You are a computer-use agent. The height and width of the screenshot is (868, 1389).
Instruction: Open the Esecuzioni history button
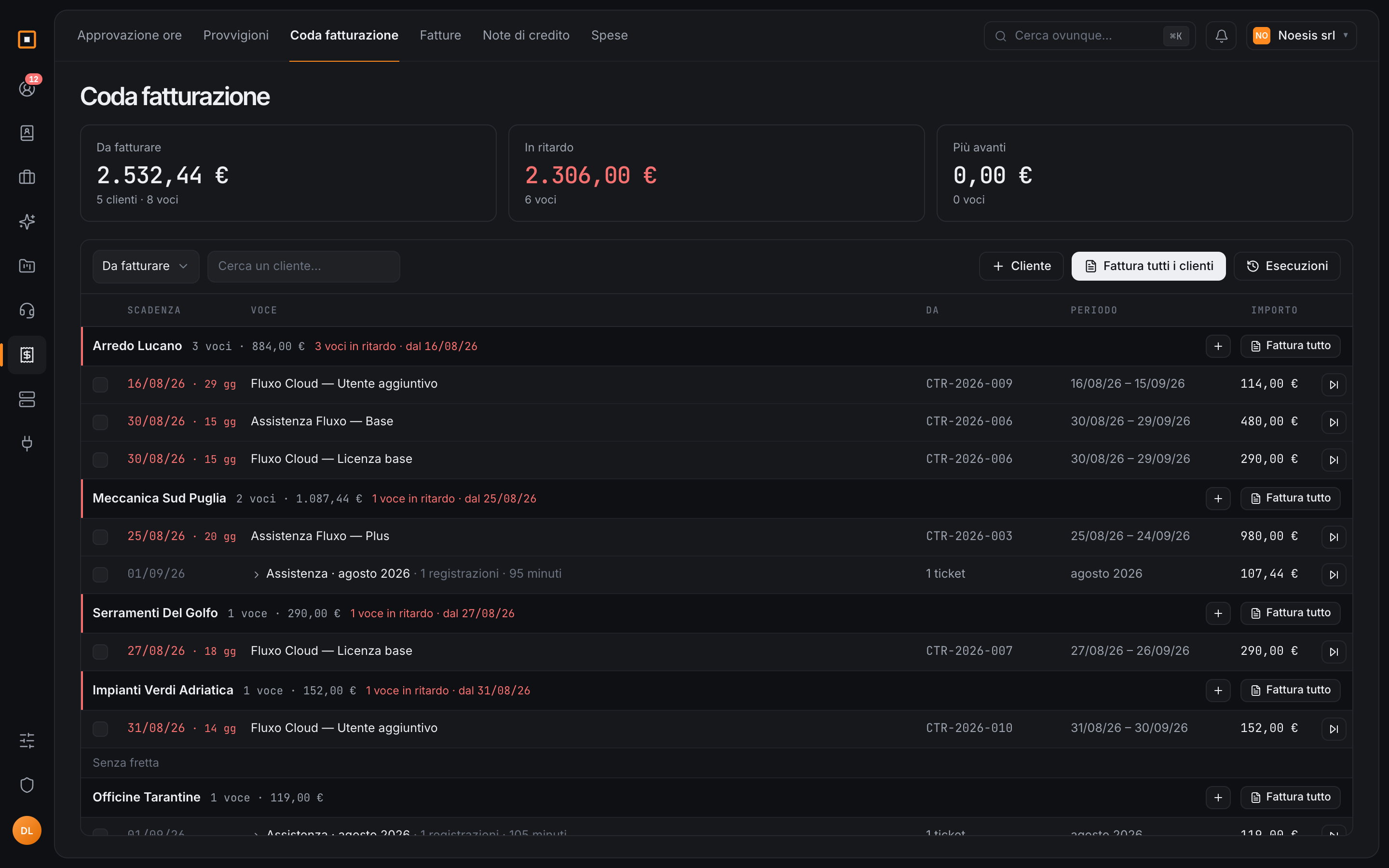pos(1287,266)
